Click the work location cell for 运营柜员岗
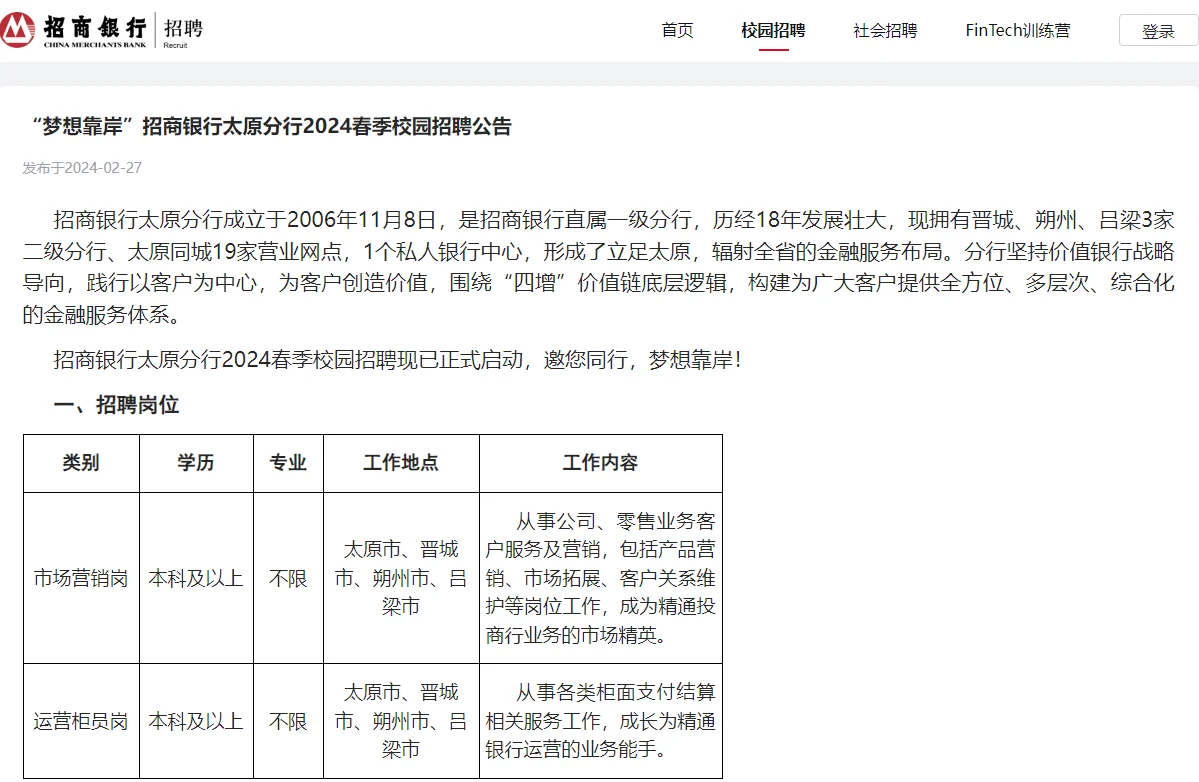Viewport: 1199px width, 782px height. pyautogui.click(x=401, y=721)
